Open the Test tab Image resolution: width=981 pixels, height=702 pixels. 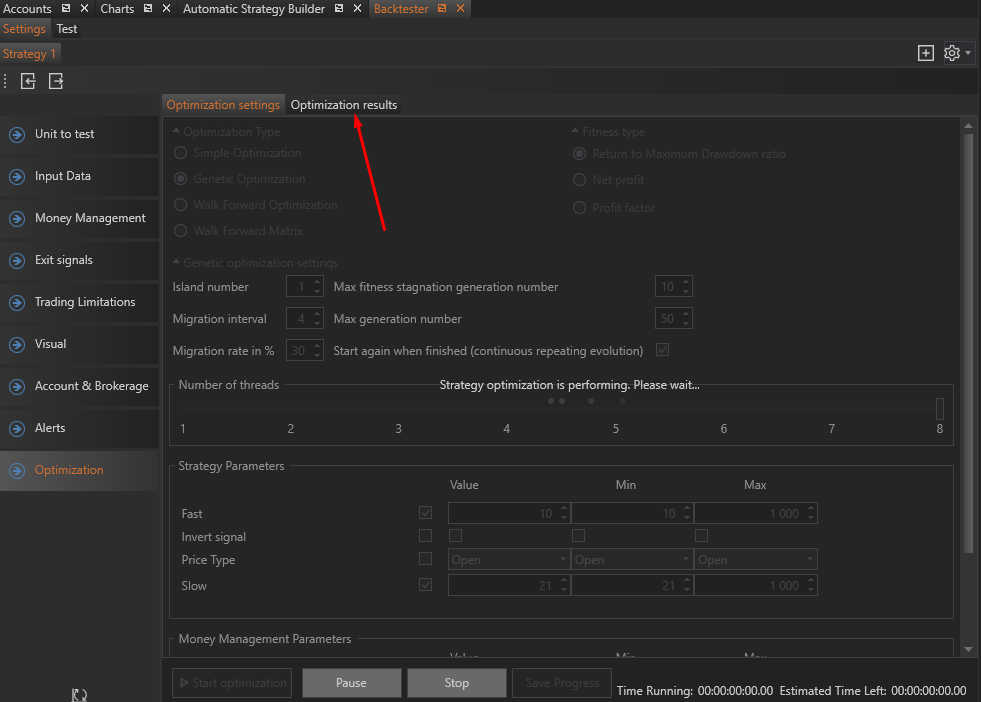(66, 29)
